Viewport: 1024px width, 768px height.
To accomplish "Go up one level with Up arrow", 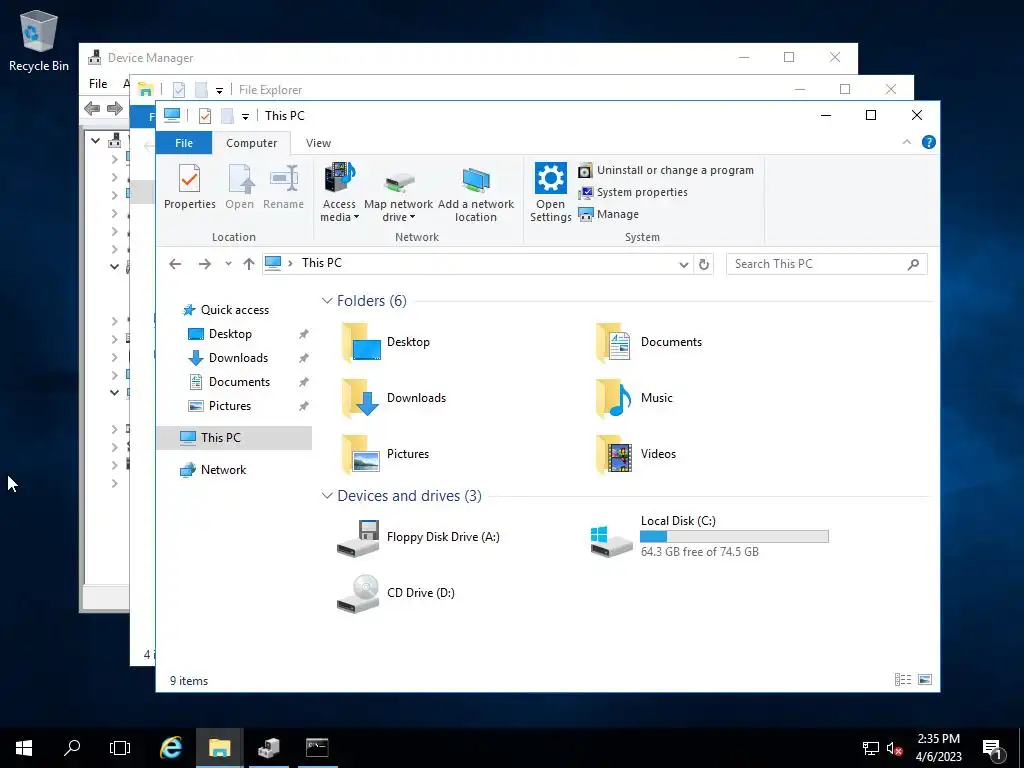I will tap(249, 264).
